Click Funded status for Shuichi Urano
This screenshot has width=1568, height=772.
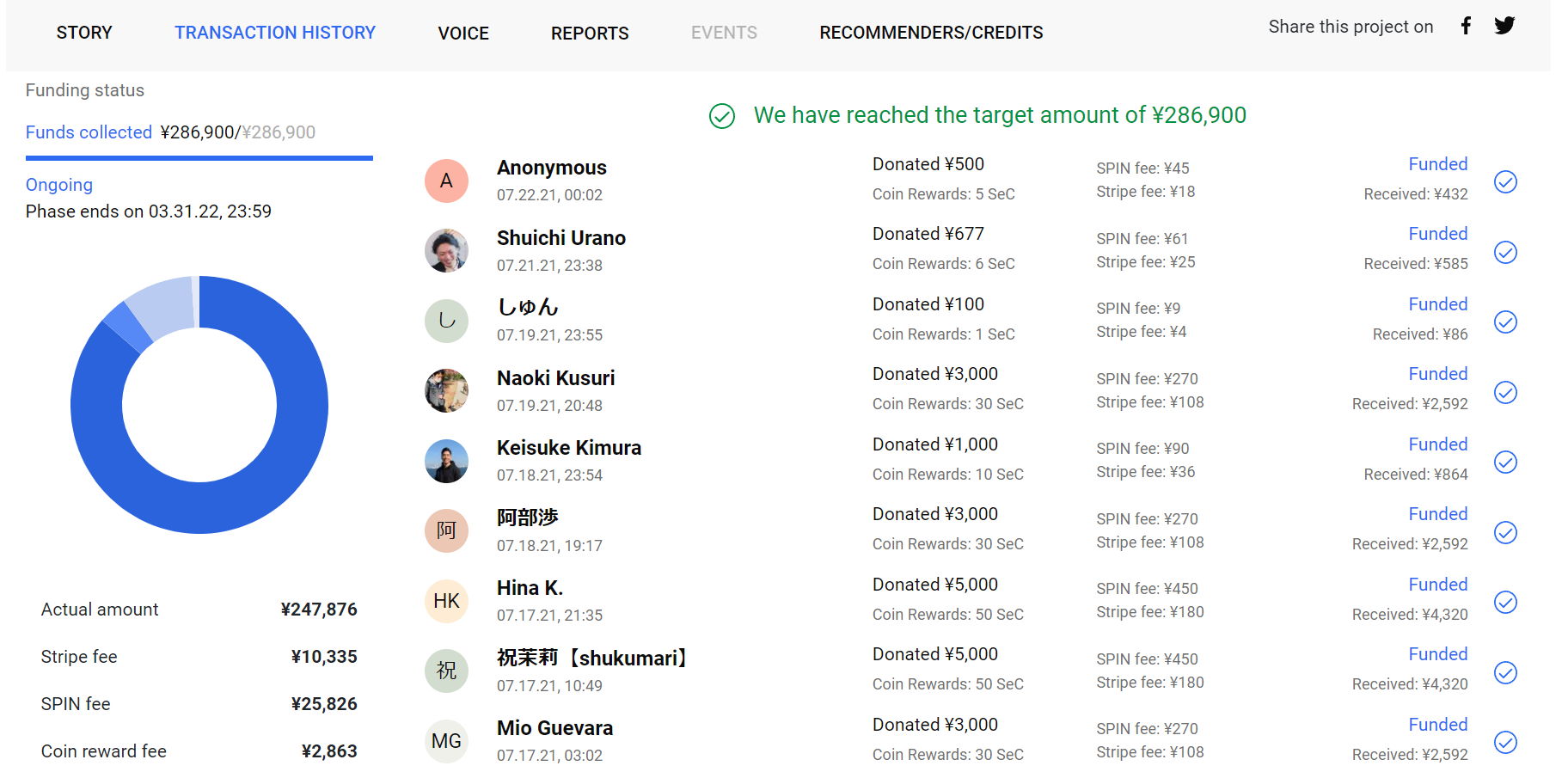coord(1437,234)
